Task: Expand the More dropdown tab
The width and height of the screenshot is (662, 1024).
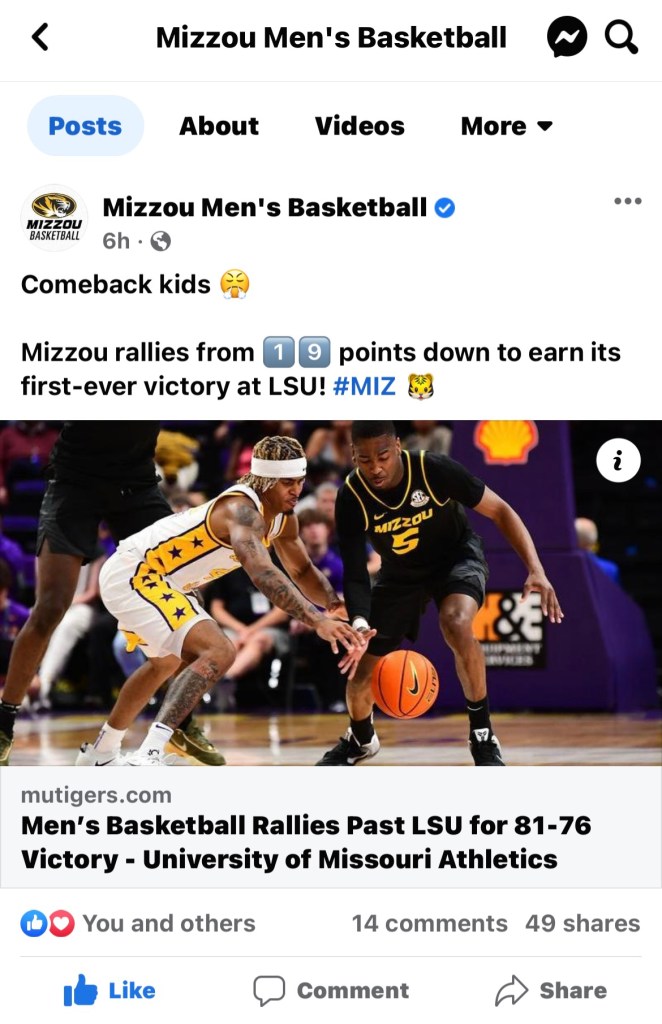Action: coord(506,126)
